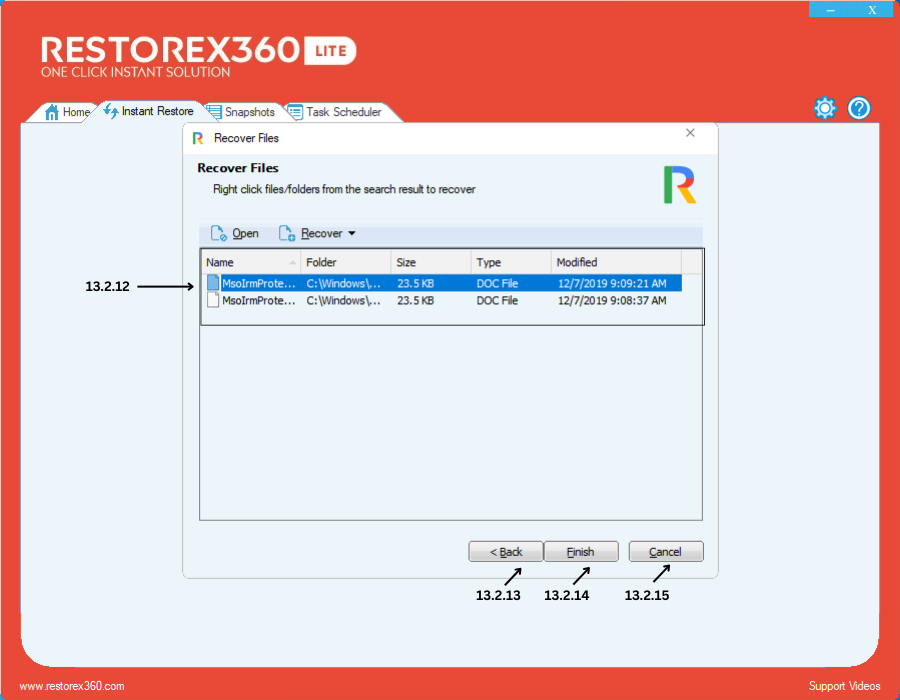Image resolution: width=900 pixels, height=700 pixels.
Task: Click the Recover toolbar icon
Action: 286,234
